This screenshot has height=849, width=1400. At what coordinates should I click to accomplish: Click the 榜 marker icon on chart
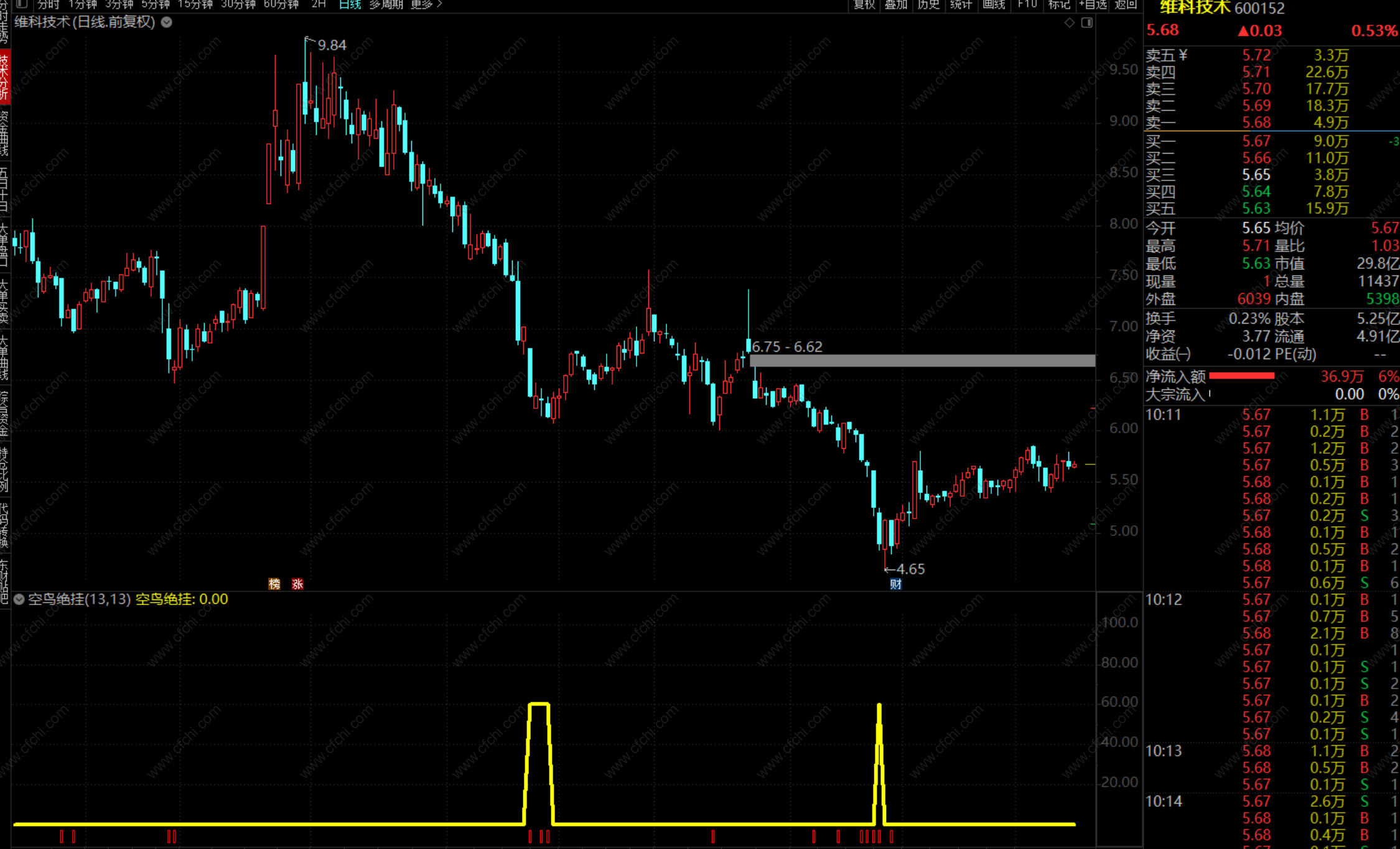click(x=274, y=584)
